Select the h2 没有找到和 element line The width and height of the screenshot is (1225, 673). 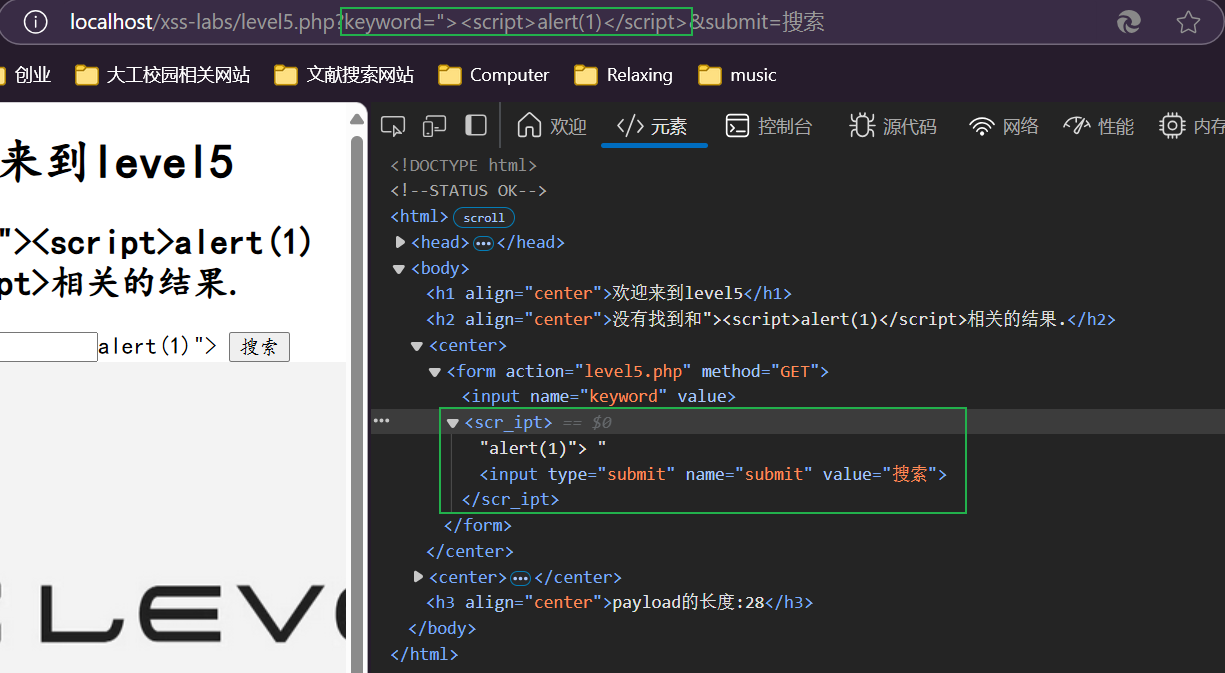771,319
